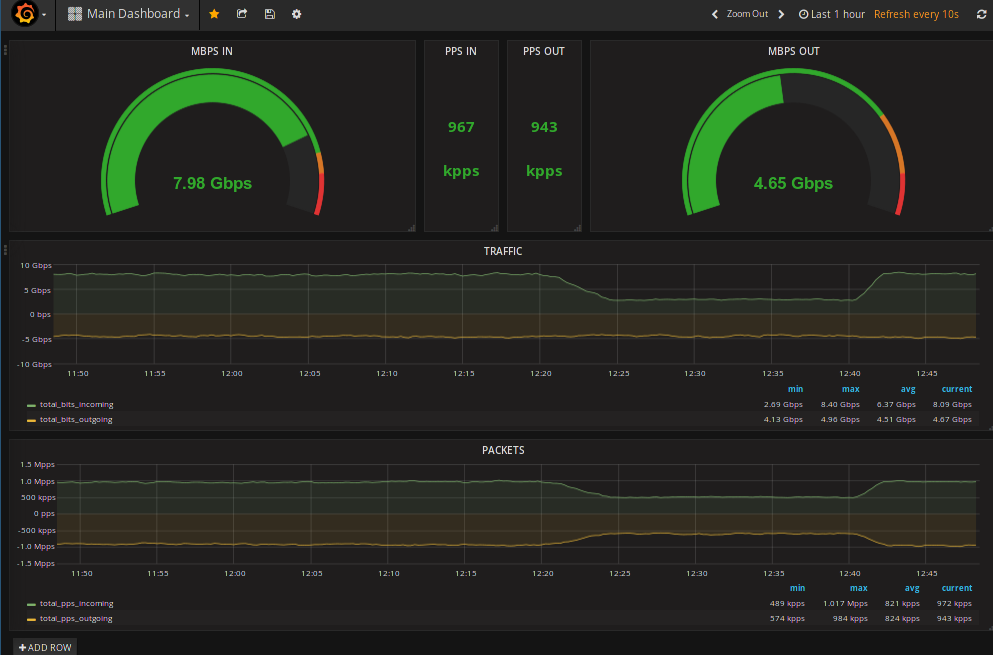Open the TRAFFIC panel title menu

(503, 252)
